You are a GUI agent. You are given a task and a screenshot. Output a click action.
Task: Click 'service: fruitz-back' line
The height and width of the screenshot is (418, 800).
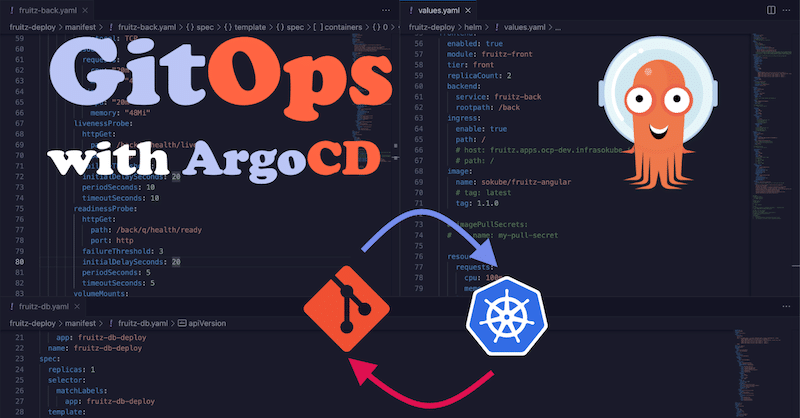point(498,97)
